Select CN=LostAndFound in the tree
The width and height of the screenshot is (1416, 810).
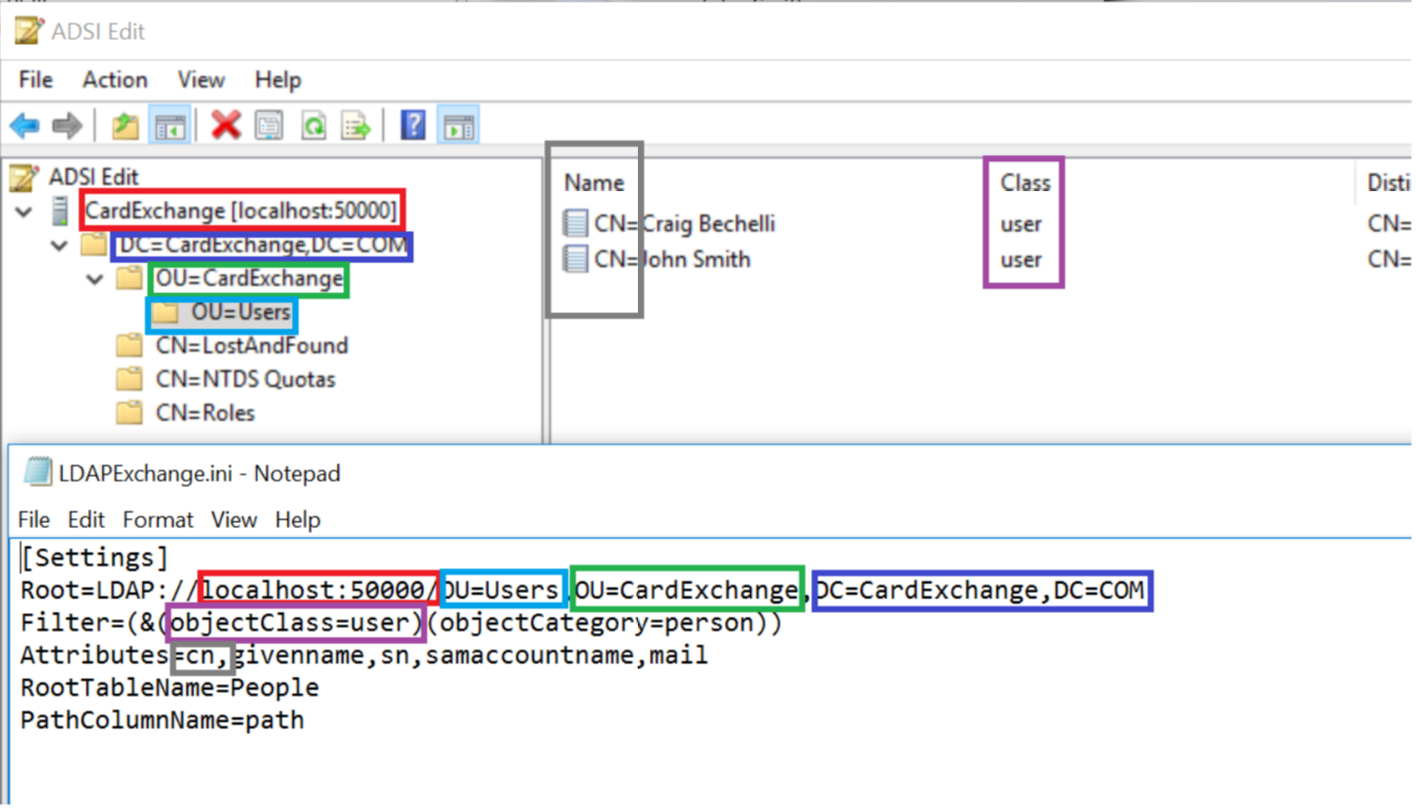coord(252,346)
